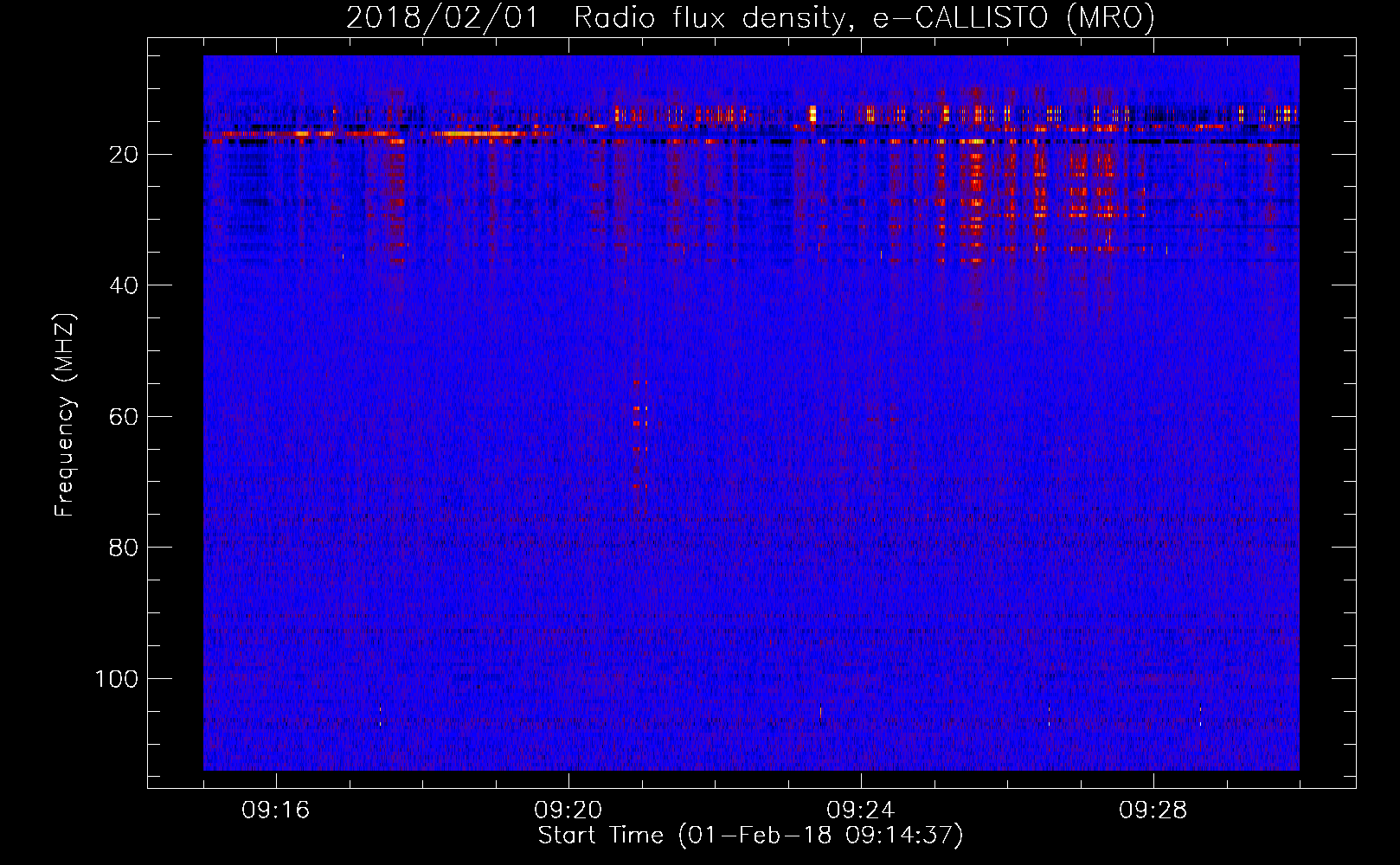Click the 100 MHz frequency tick label

pyautogui.click(x=116, y=679)
